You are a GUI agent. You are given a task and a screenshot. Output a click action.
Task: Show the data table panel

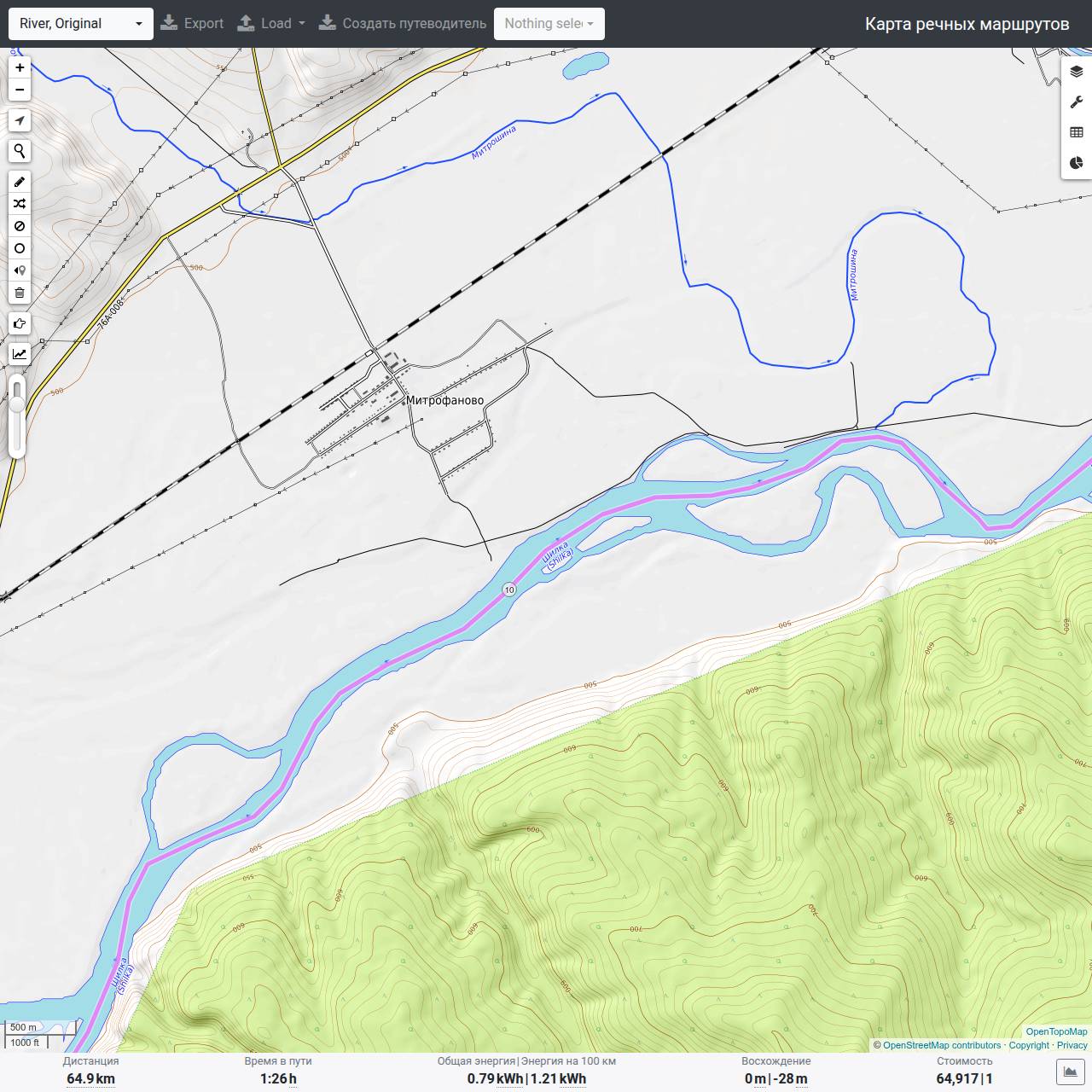[x=1077, y=132]
